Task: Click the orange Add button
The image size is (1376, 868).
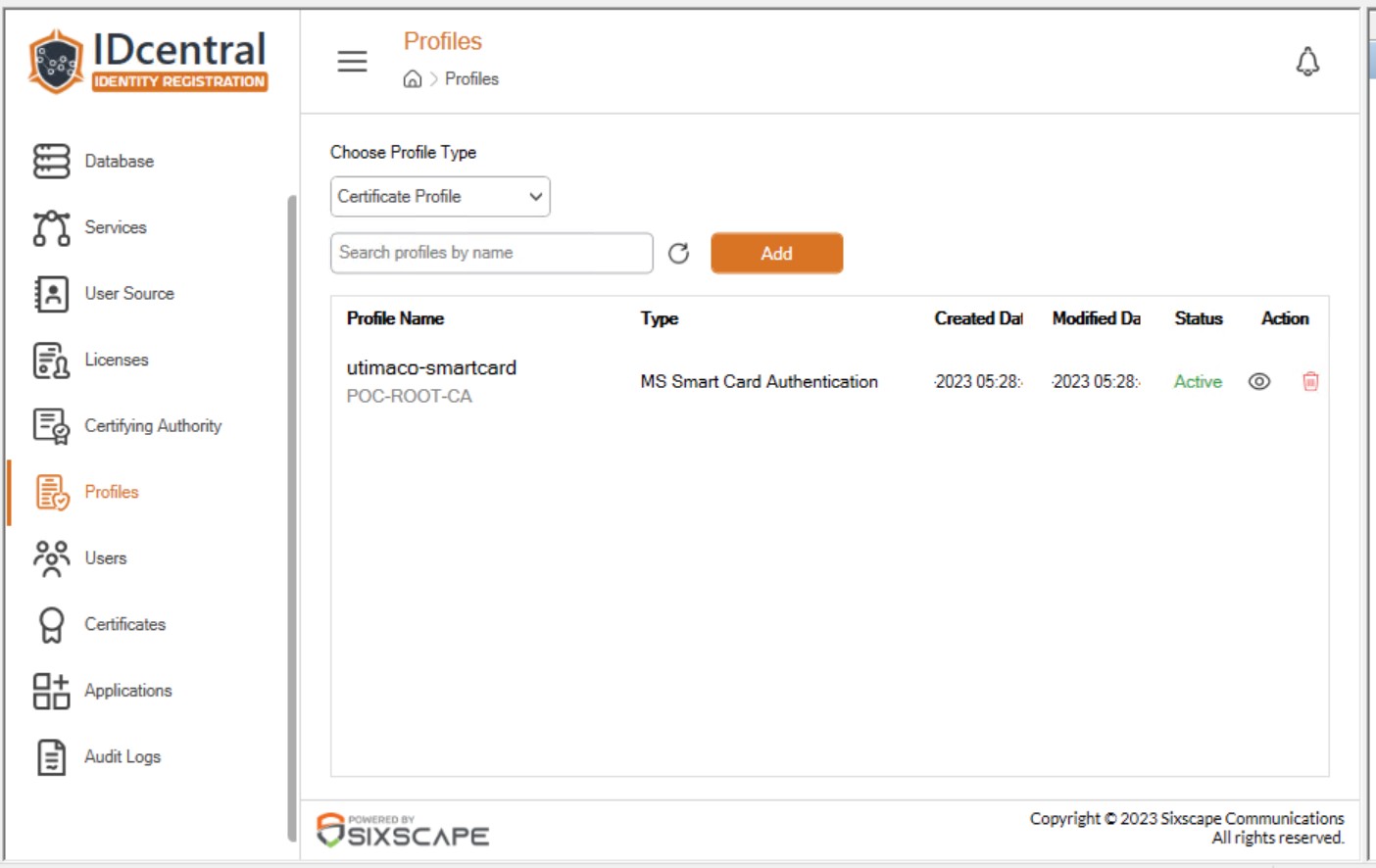Action: pos(776,254)
